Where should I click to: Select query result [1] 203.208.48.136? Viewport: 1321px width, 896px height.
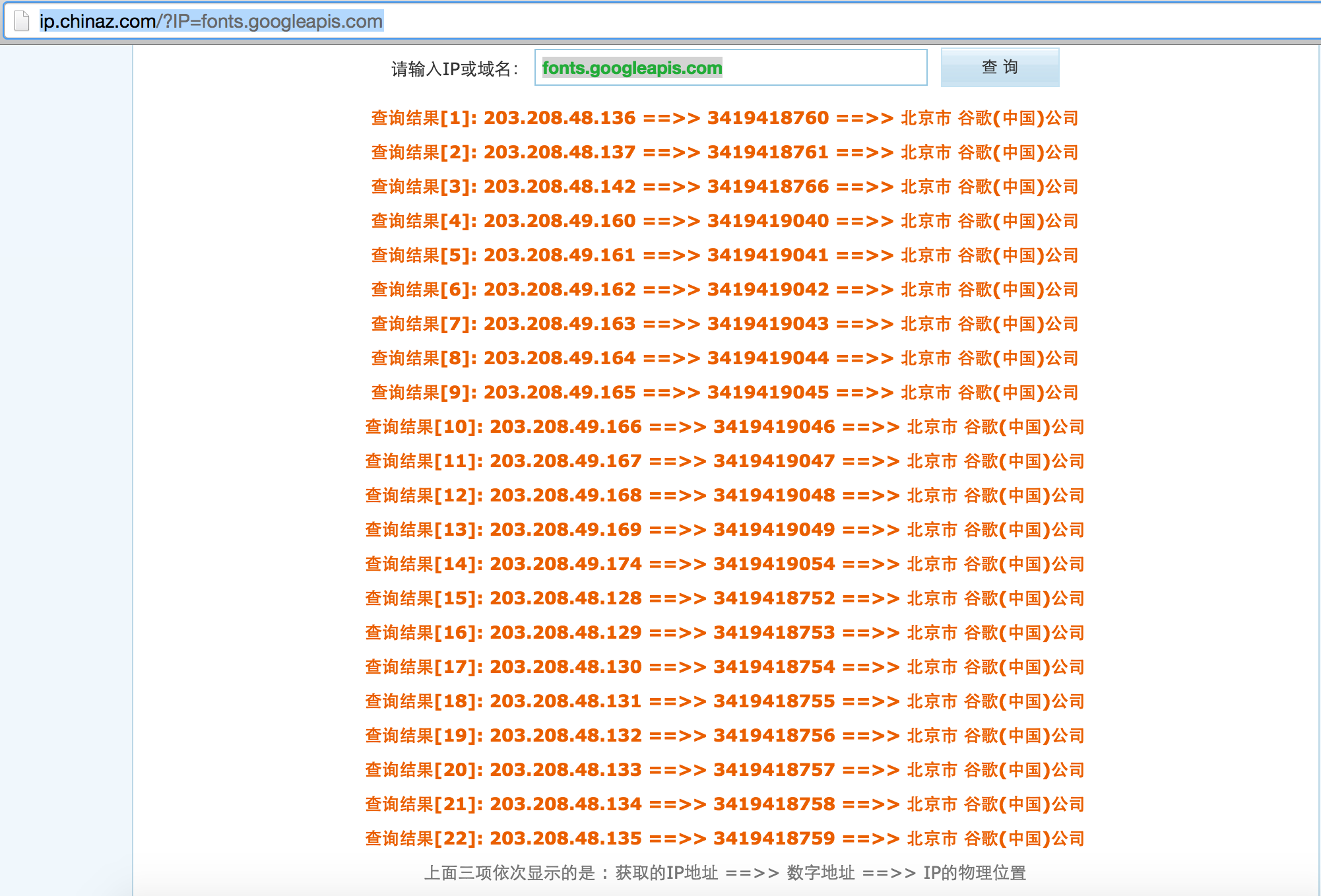click(x=725, y=118)
